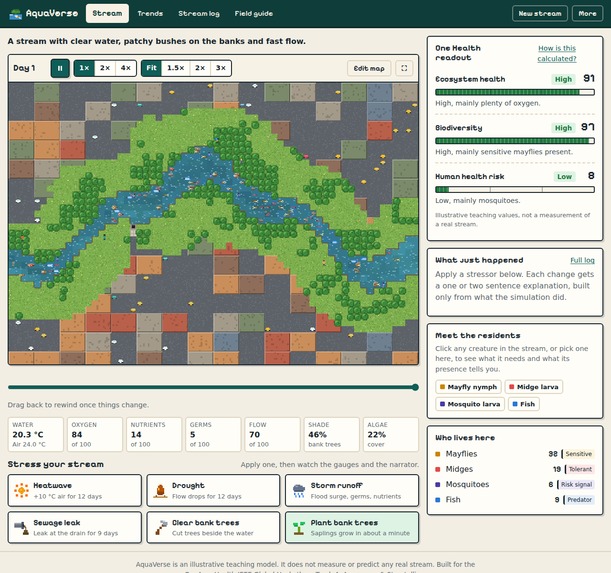Click the Mosquitoes Risk signal badge

(576, 485)
